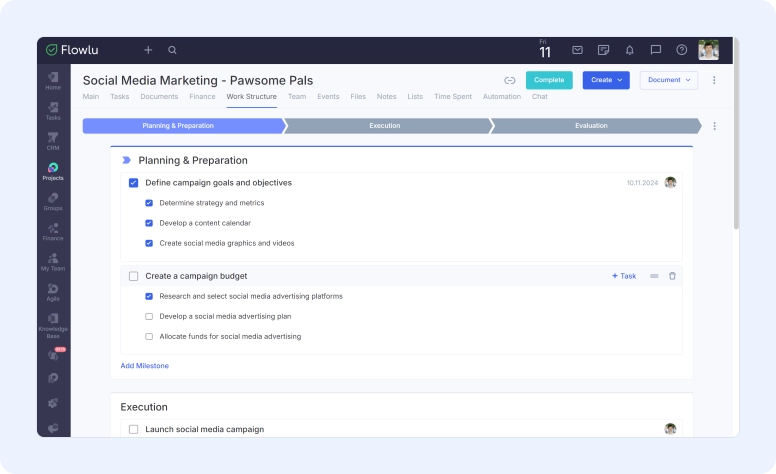Image resolution: width=776 pixels, height=474 pixels.
Task: Click the Complete button
Action: 549,80
